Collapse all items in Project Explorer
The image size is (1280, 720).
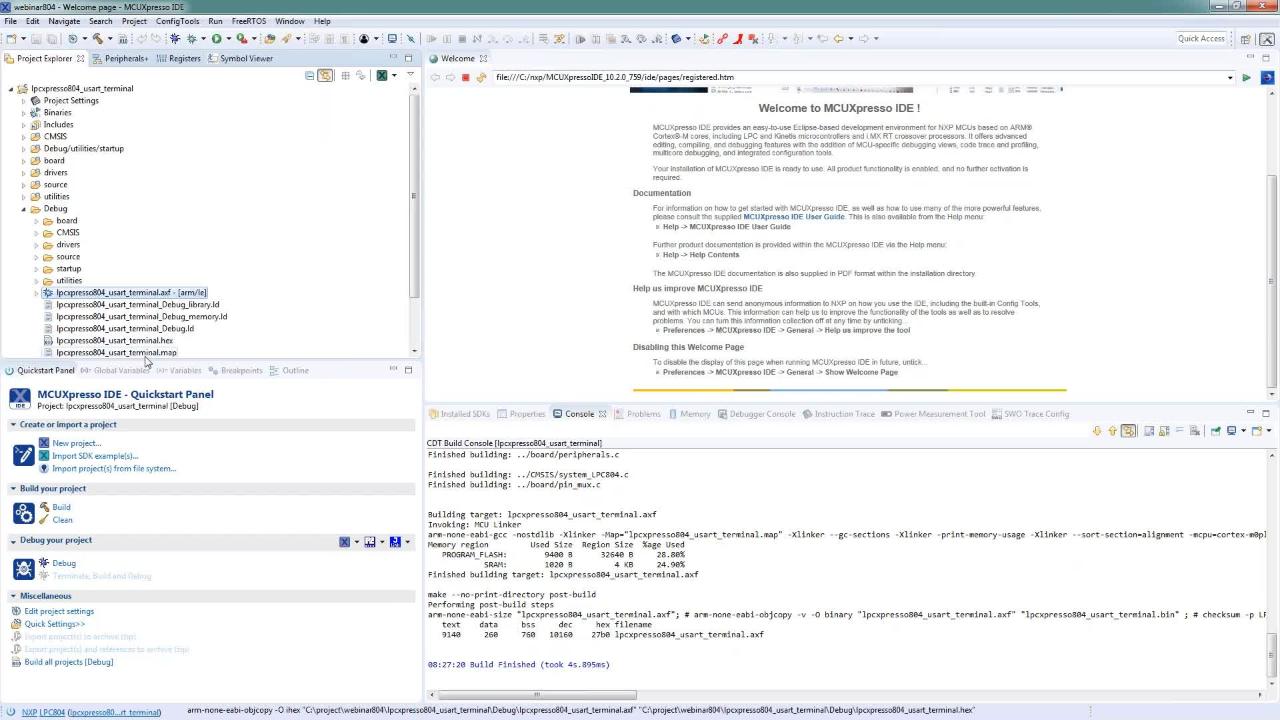tap(310, 76)
